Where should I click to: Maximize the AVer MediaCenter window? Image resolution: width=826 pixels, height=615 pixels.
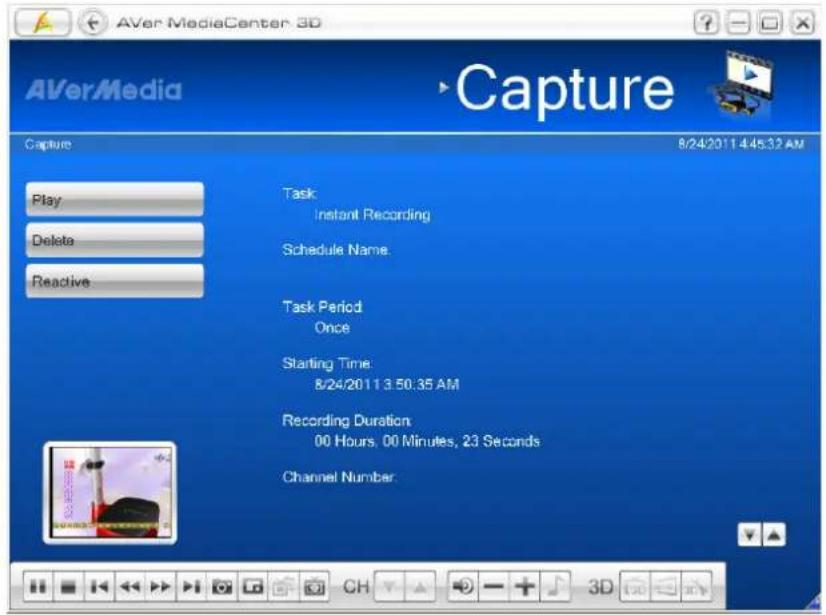click(x=770, y=23)
